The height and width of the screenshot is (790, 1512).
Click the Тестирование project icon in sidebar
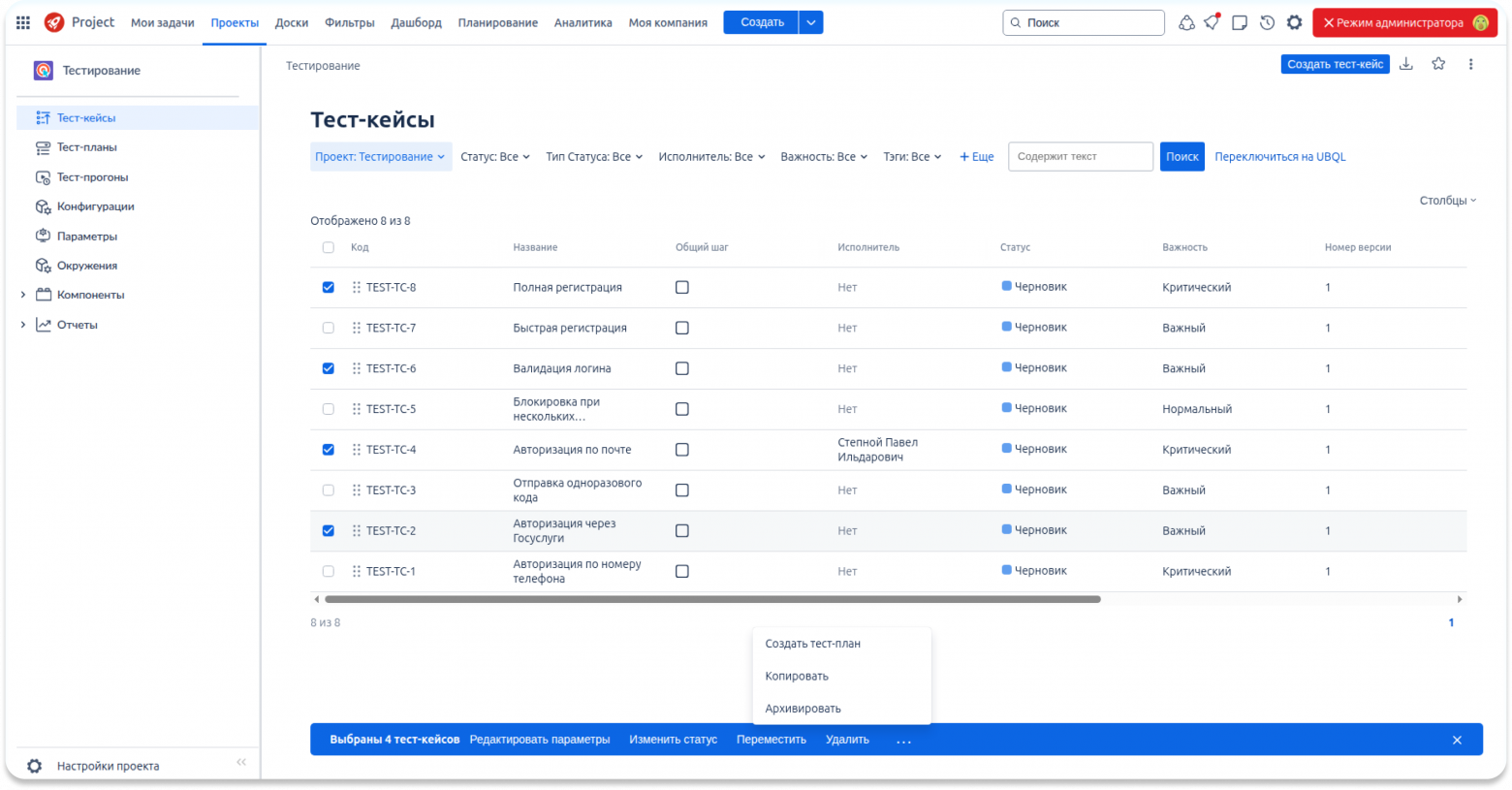[44, 70]
